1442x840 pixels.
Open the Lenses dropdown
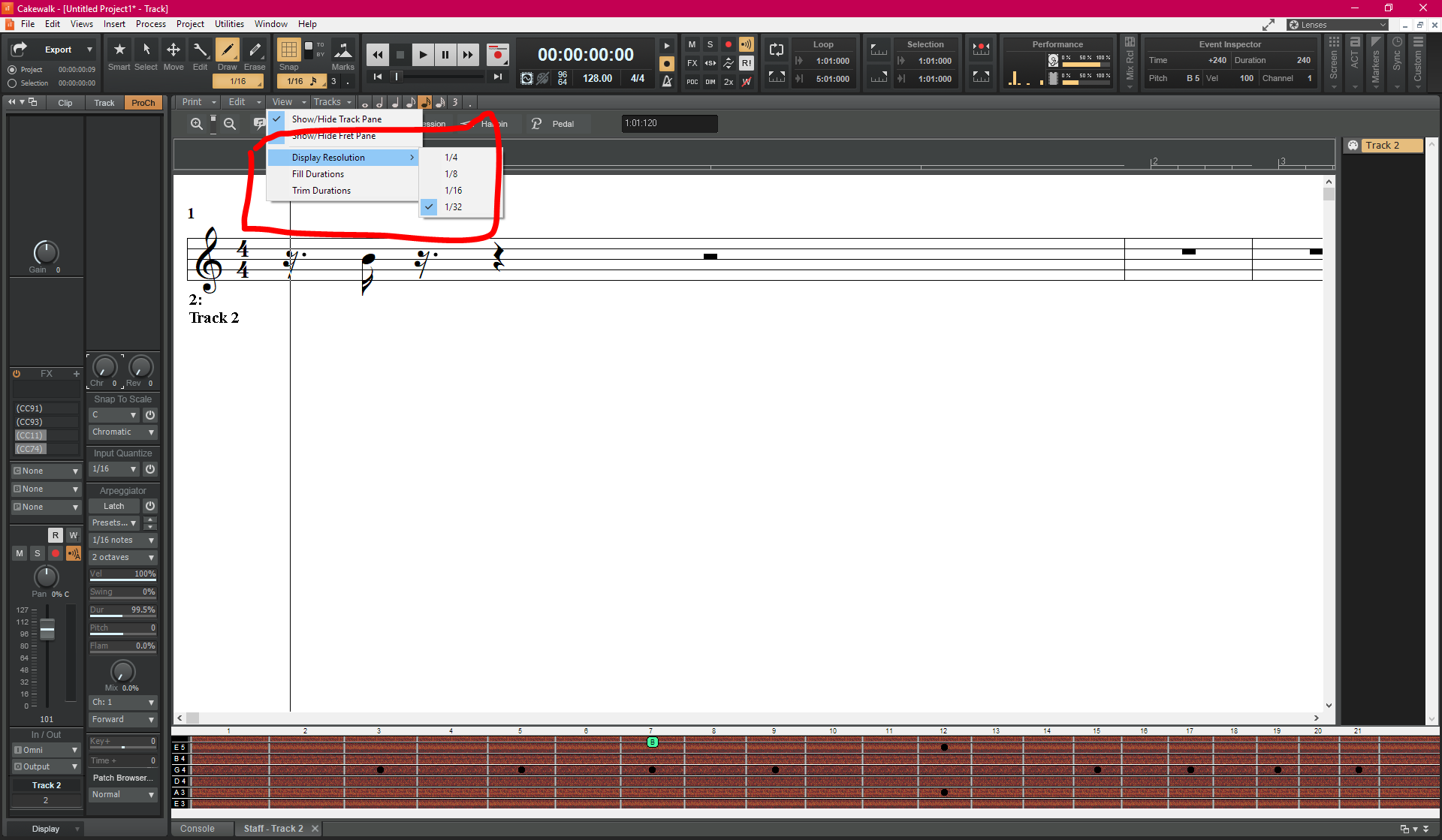pos(1337,25)
